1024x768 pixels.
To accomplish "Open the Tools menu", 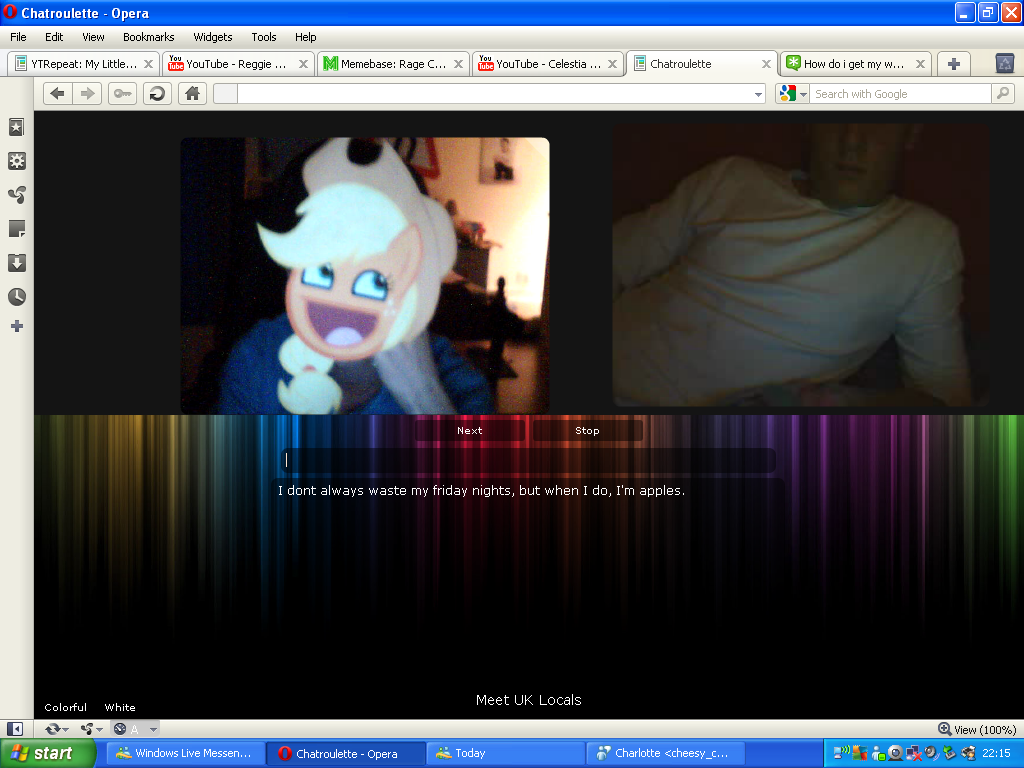I will tap(264, 37).
